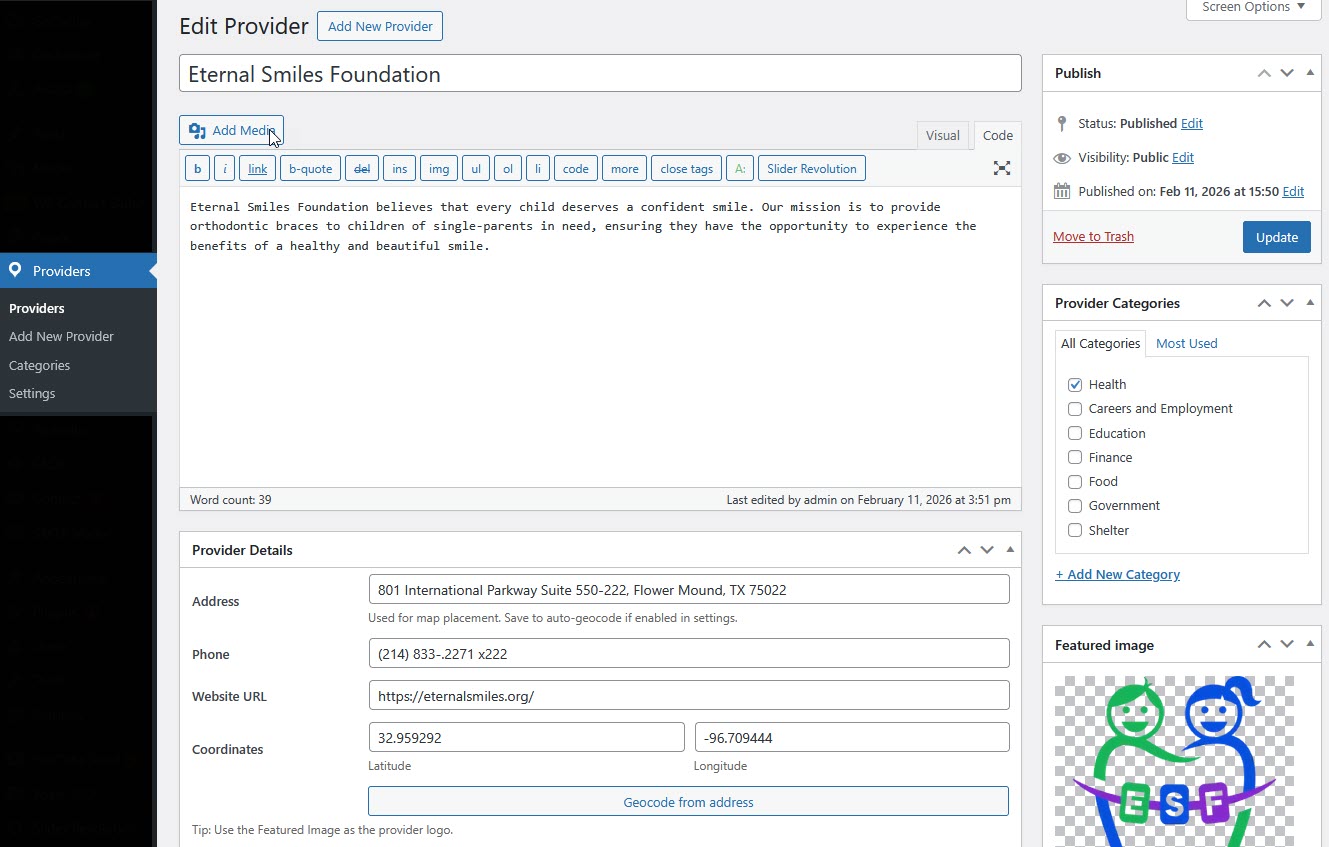
Task: Click the Update button to save
Action: 1276,237
